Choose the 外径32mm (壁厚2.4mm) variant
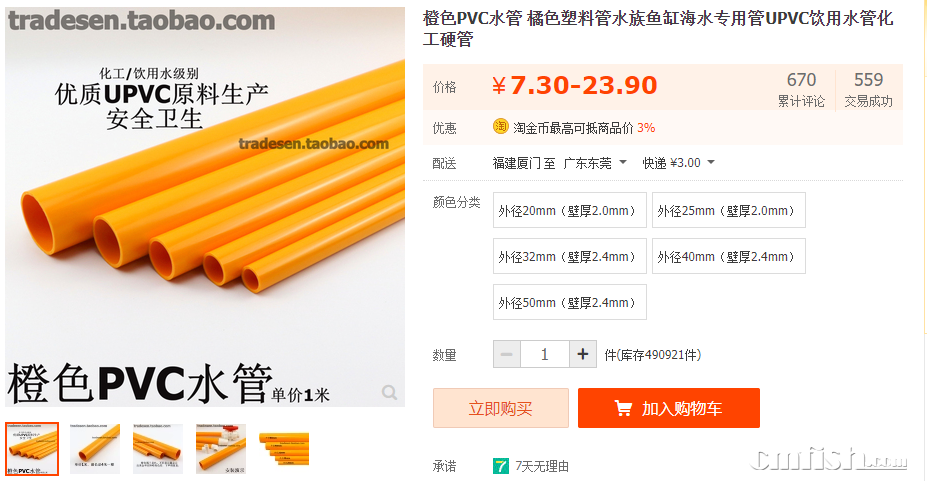The height and width of the screenshot is (481, 927). coord(570,256)
